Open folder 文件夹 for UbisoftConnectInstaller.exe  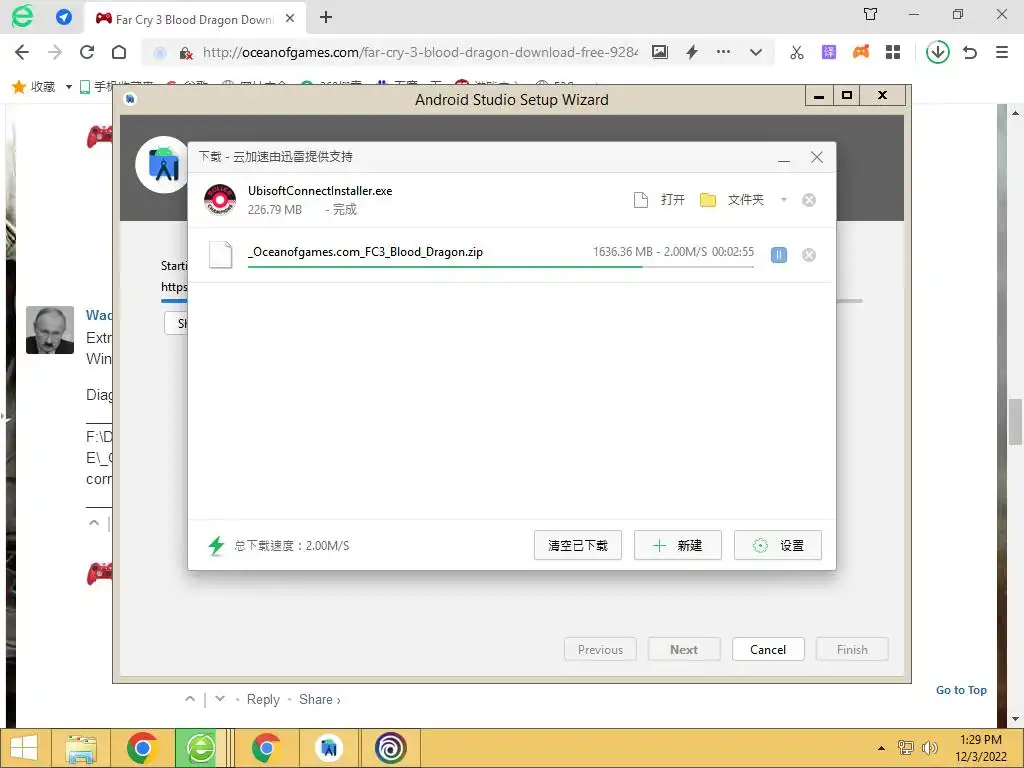pyautogui.click(x=732, y=200)
